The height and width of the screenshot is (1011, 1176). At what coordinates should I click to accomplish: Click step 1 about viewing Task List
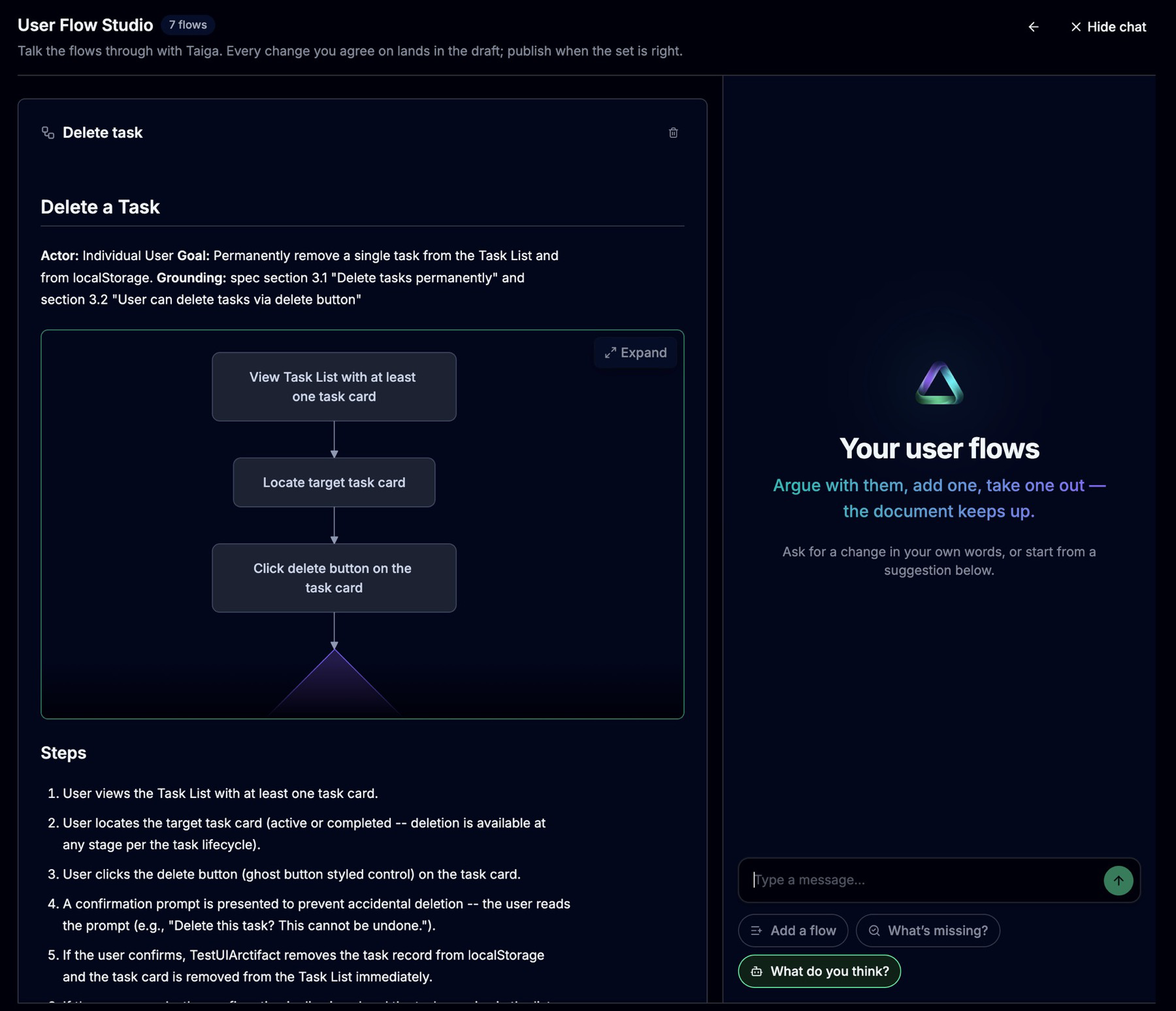coord(220,793)
